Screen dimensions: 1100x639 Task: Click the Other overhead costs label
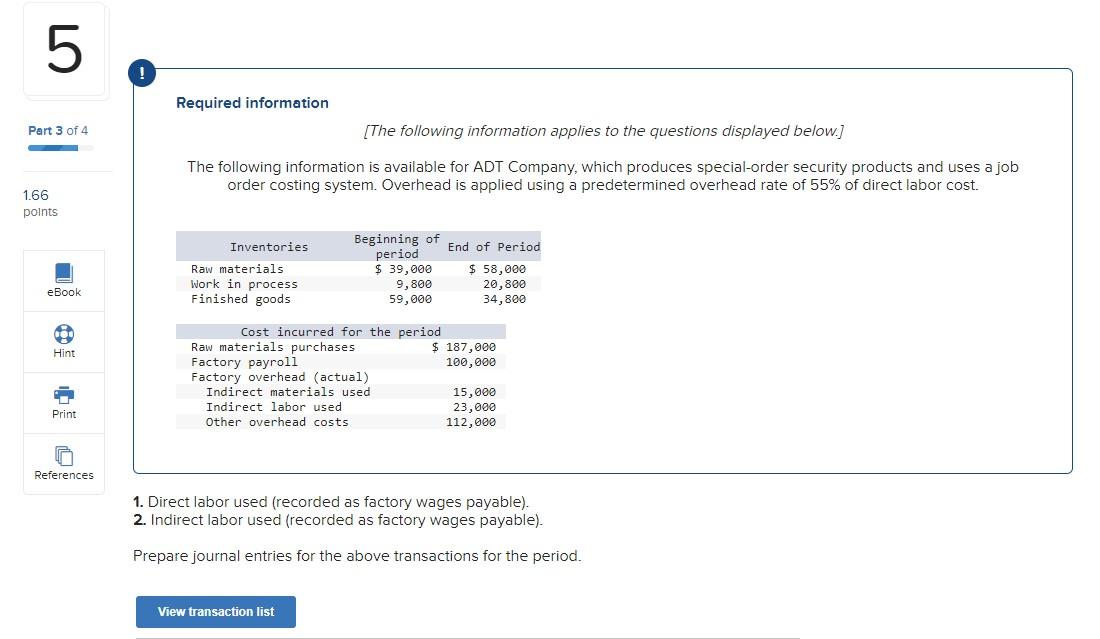point(277,422)
